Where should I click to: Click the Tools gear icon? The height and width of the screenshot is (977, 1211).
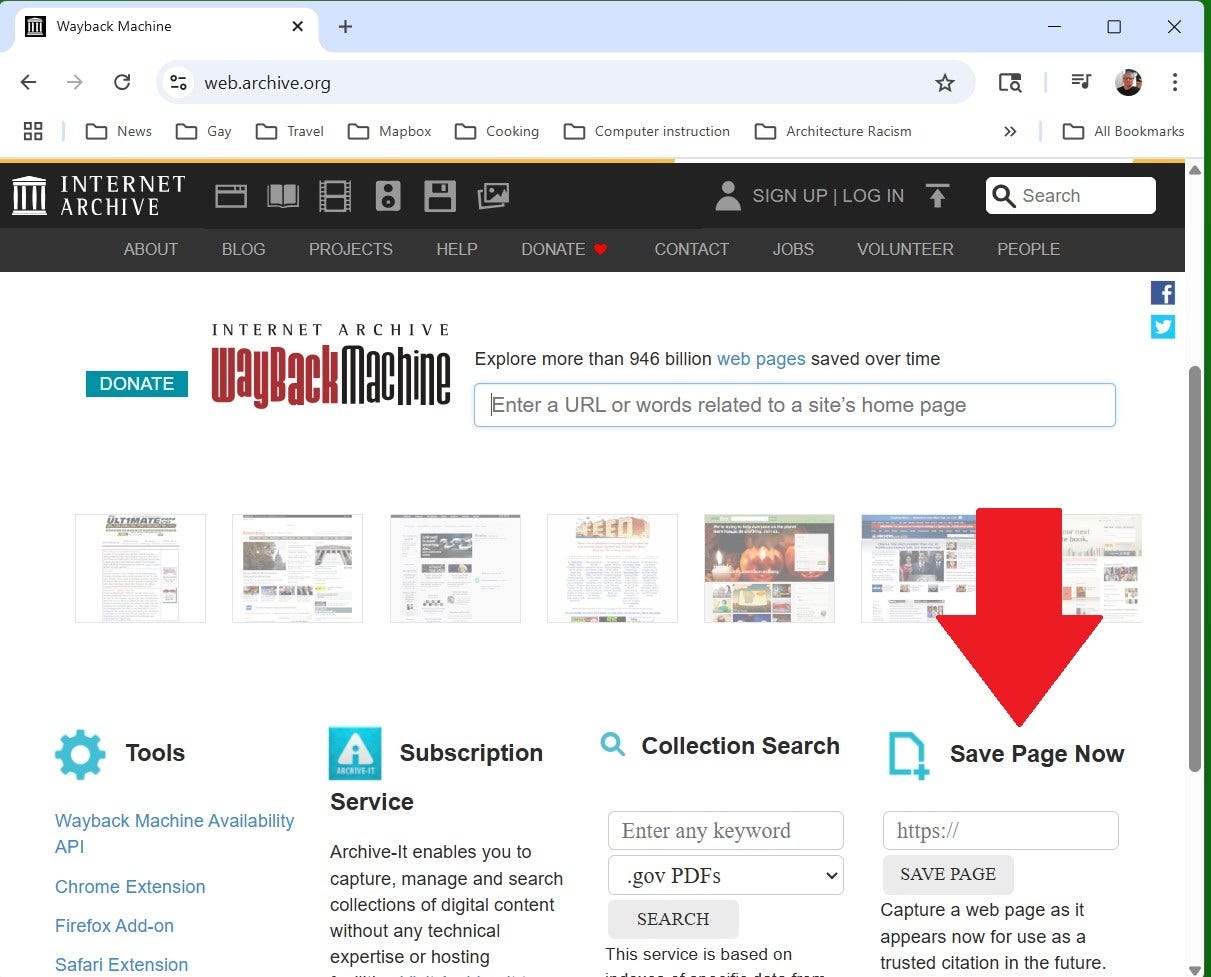[80, 754]
